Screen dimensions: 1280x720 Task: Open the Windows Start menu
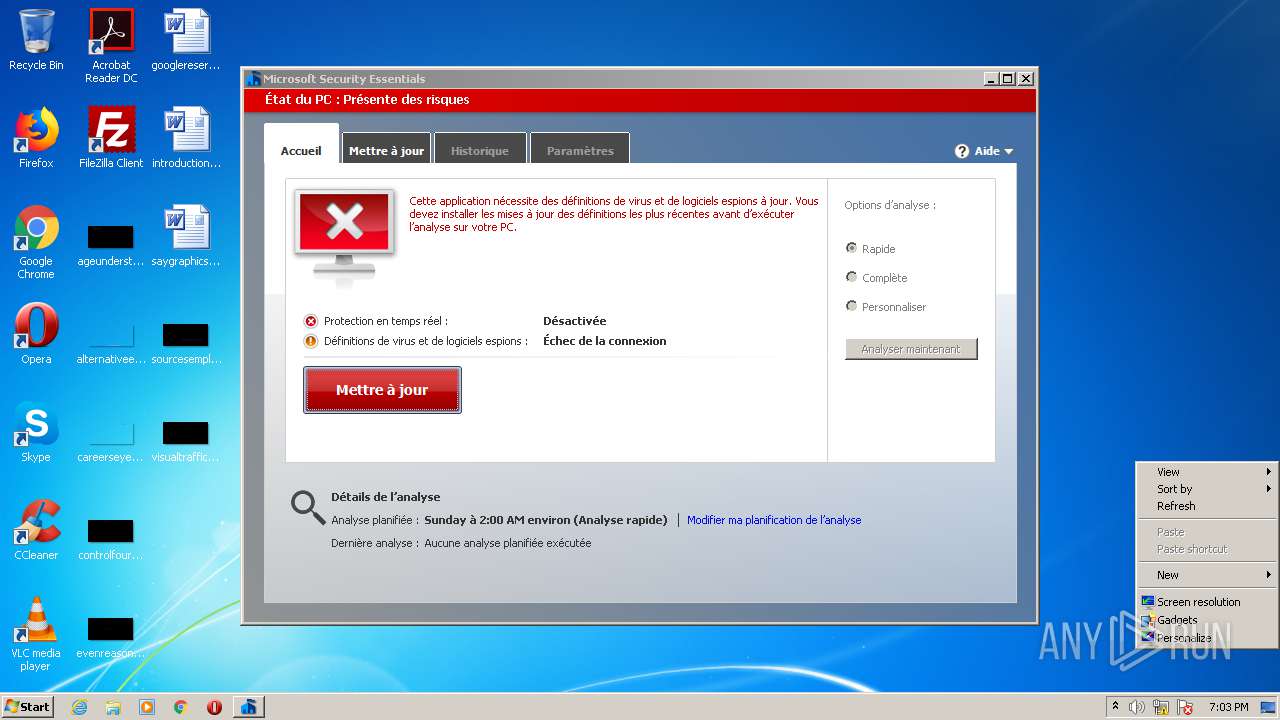point(28,707)
